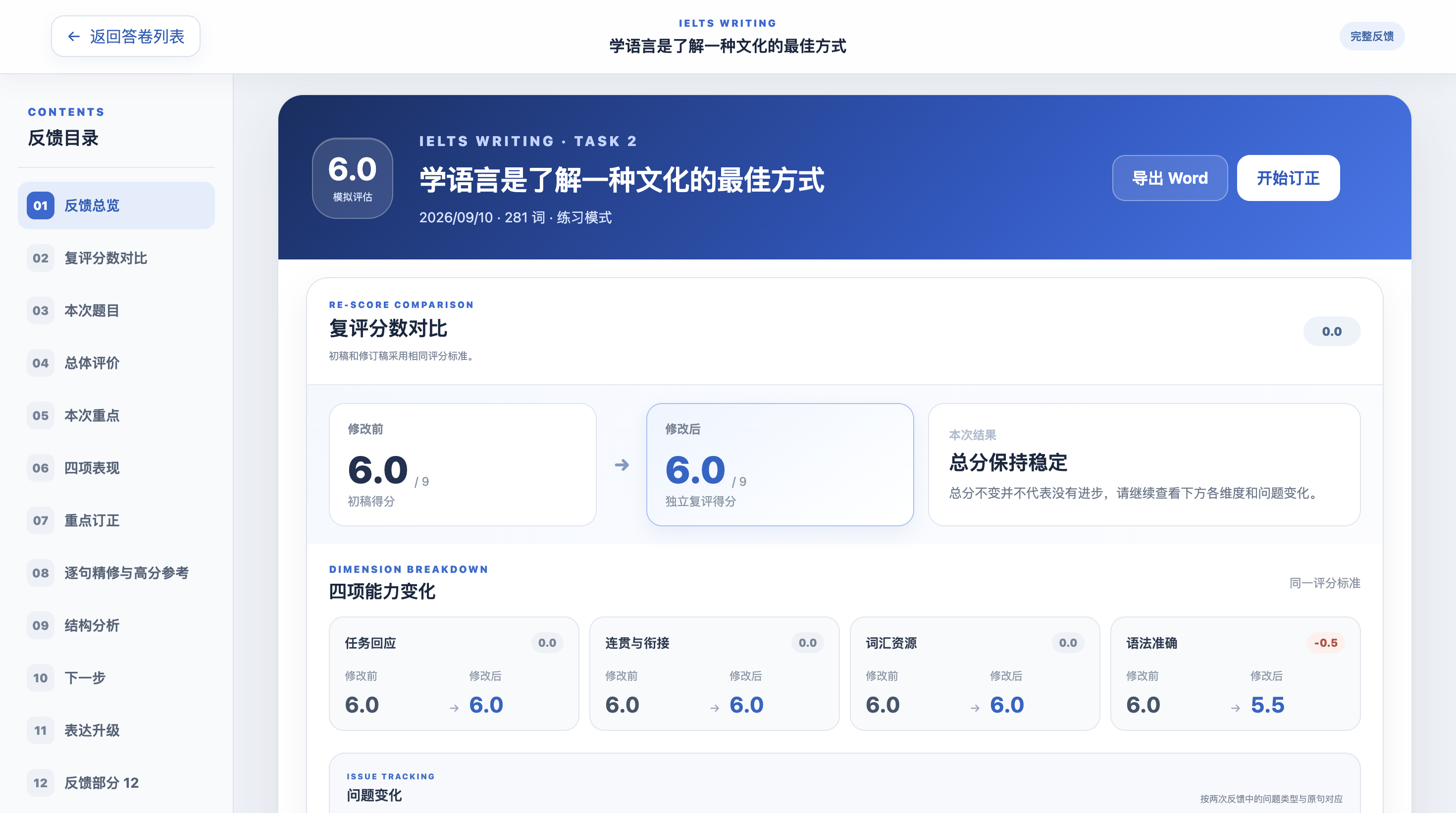1456x813 pixels.
Task: Click the 词汇资源 dimension card
Action: 975,673
